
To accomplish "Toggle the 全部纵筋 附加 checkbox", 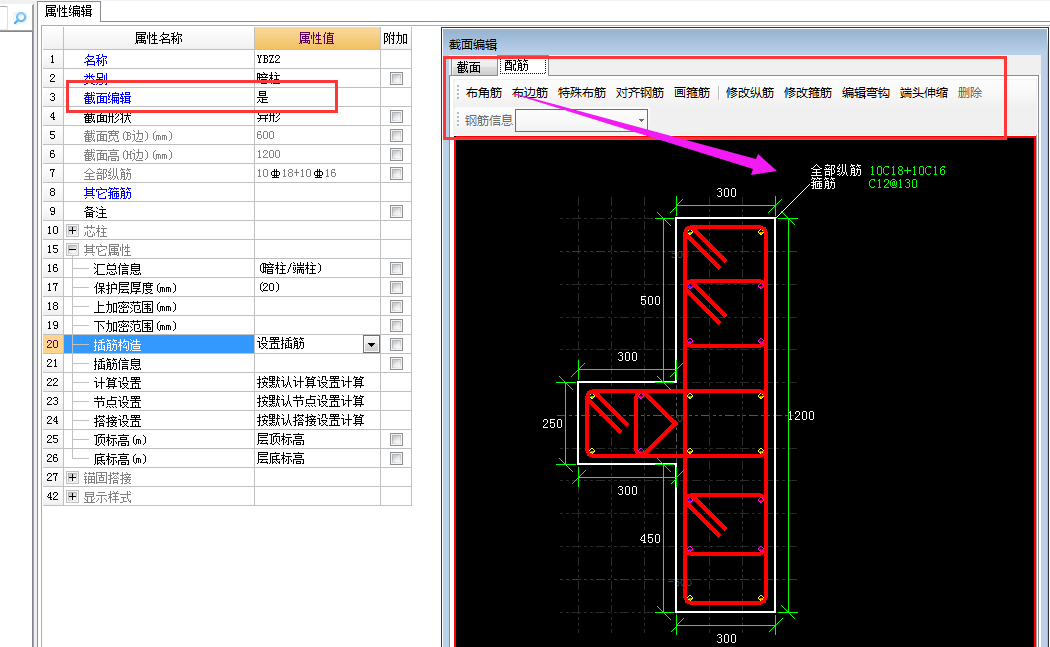I will (396, 173).
